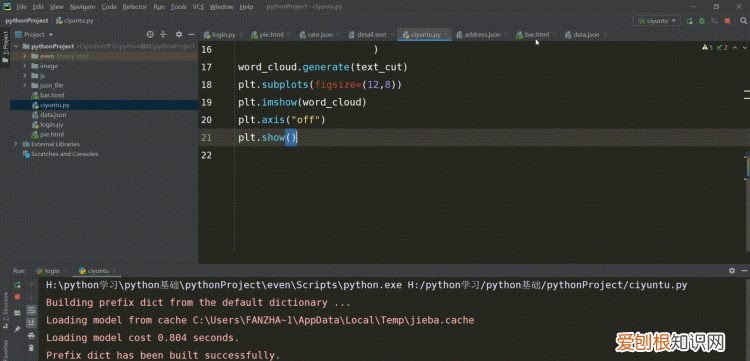This screenshot has height=361, width=750.
Task: Click the locate/scroll-from-source target icon in Project panel
Action: coord(150,34)
